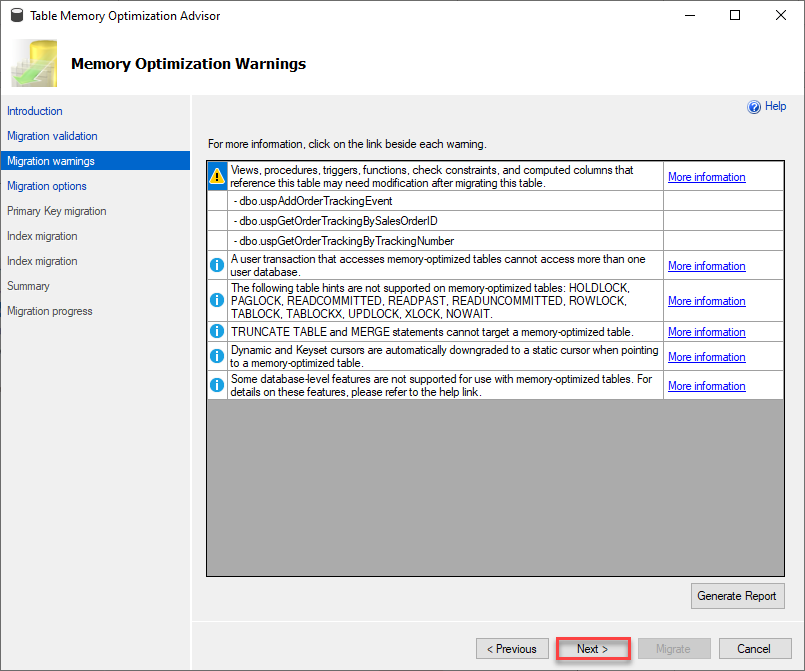The image size is (805, 671).
Task: Click the wizard database graphic in header
Action: pyautogui.click(x=34, y=63)
